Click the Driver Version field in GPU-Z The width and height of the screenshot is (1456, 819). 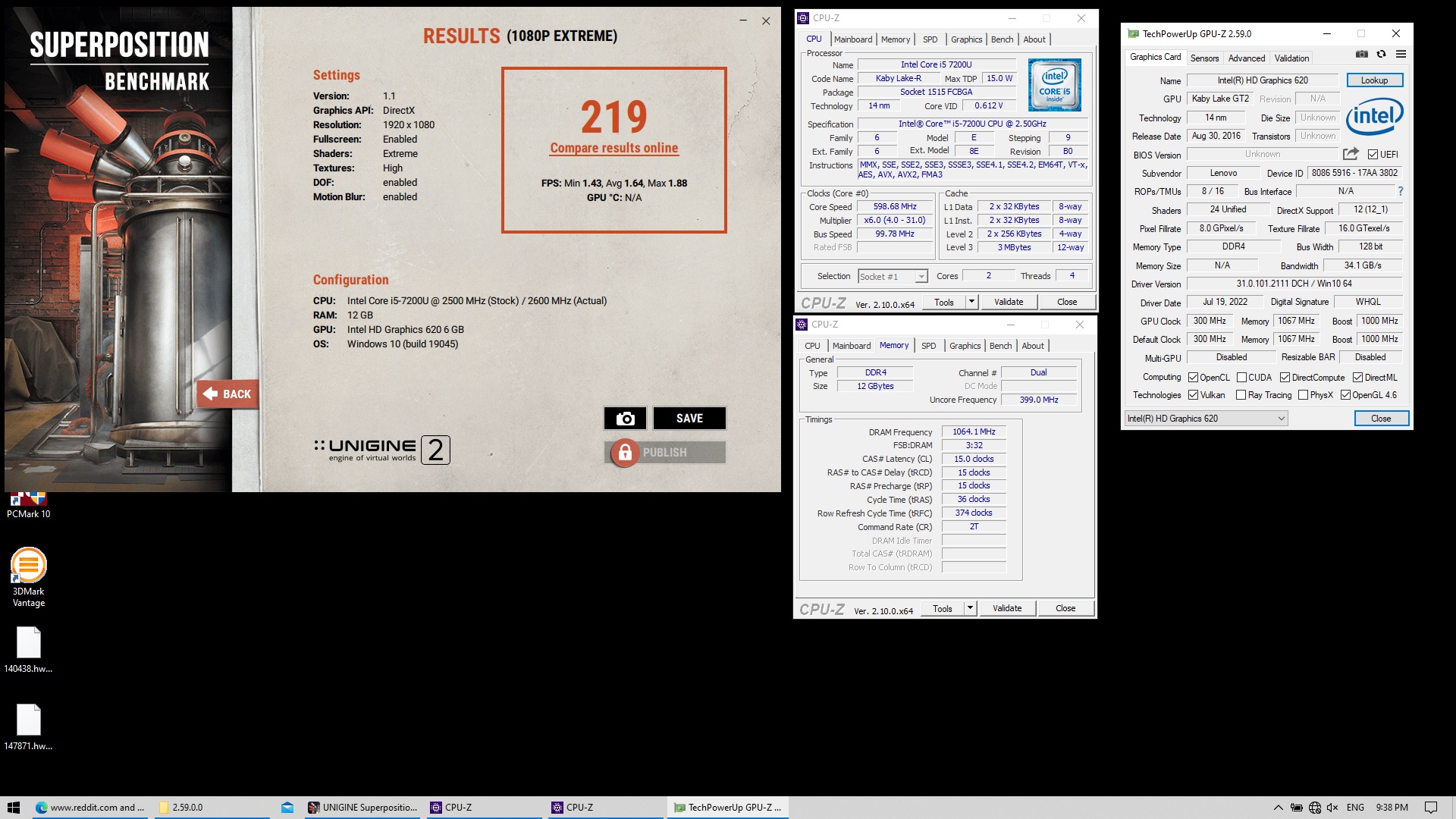(x=1294, y=284)
